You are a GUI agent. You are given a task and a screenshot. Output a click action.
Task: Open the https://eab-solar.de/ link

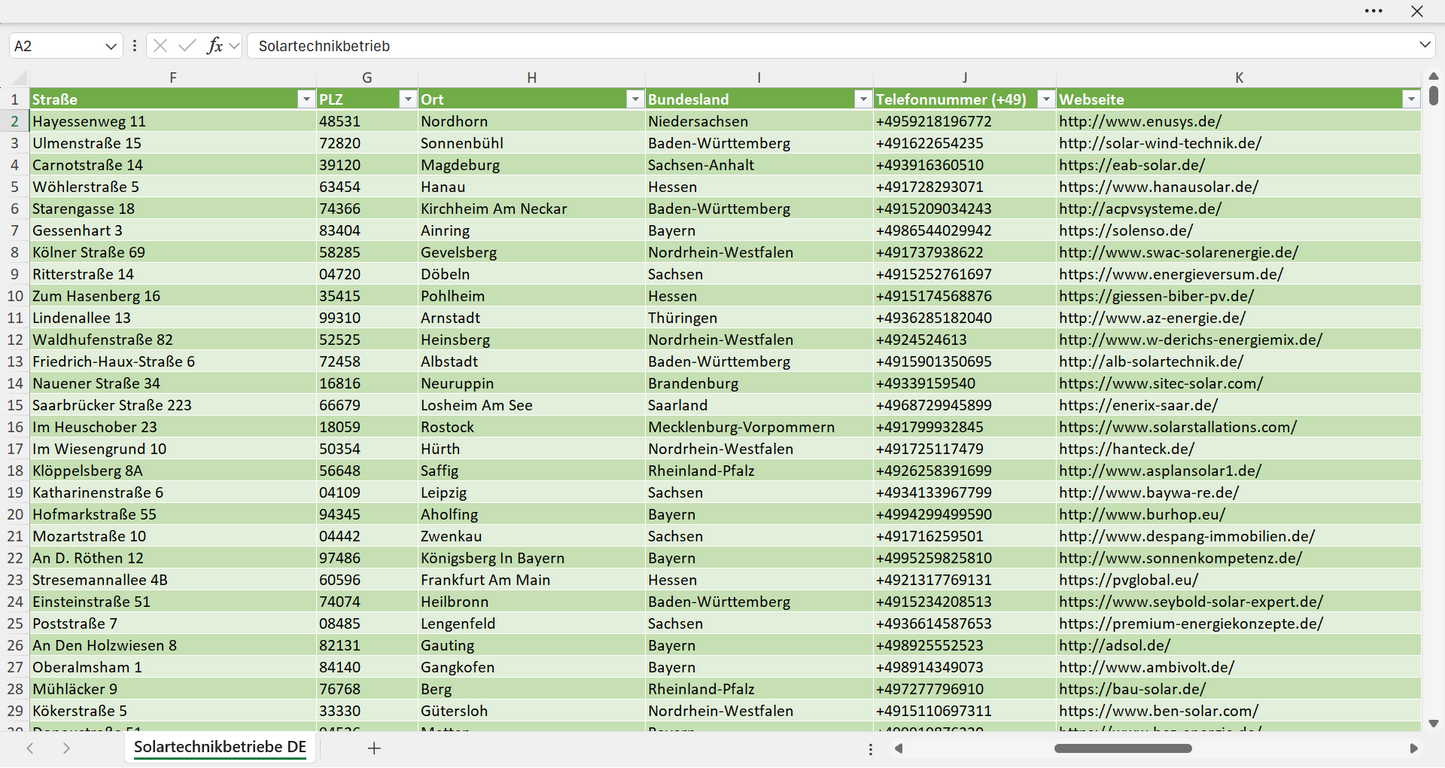[x=1132, y=165]
